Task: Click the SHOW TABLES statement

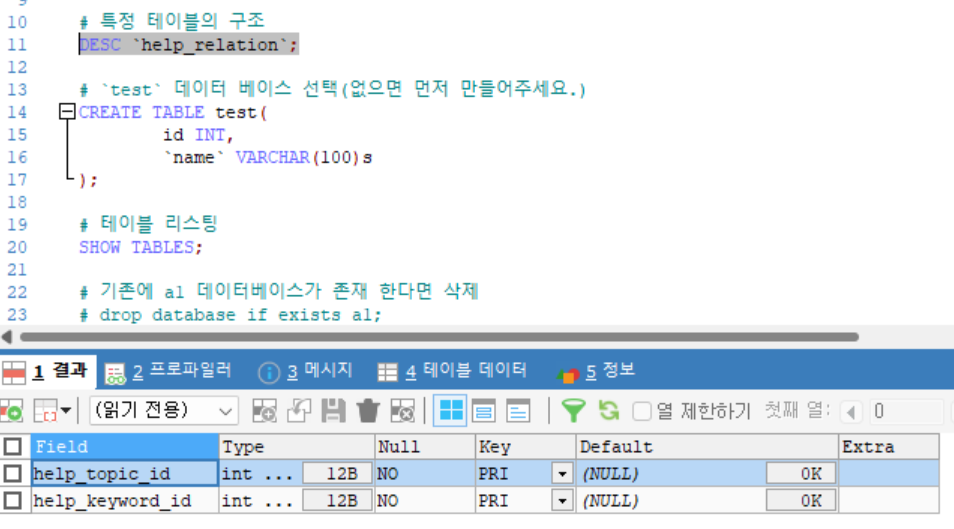Action: point(140,247)
